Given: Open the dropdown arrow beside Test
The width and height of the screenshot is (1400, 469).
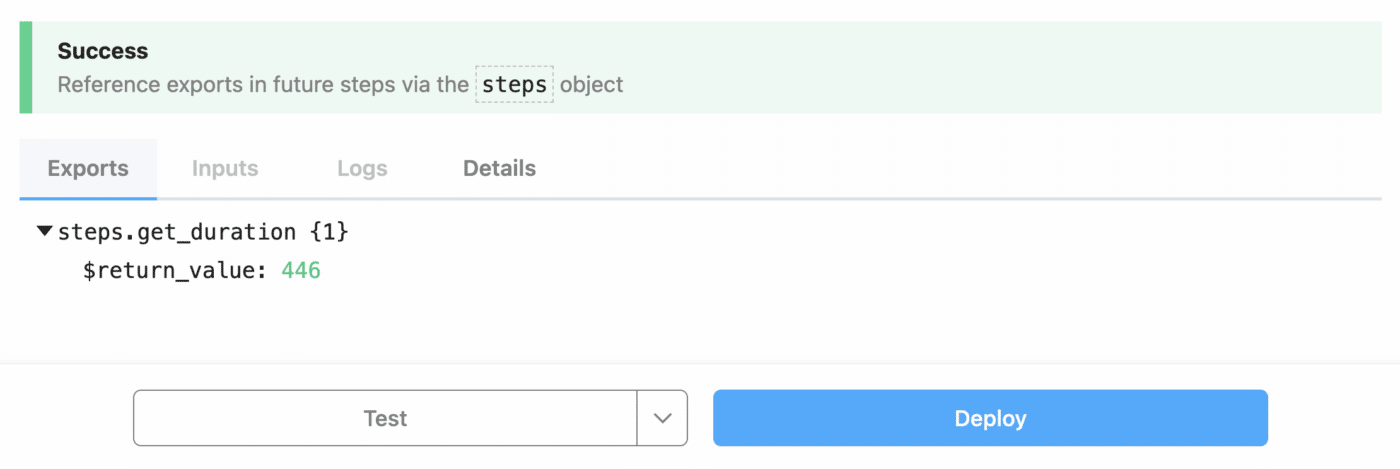Looking at the screenshot, I should tap(662, 418).
